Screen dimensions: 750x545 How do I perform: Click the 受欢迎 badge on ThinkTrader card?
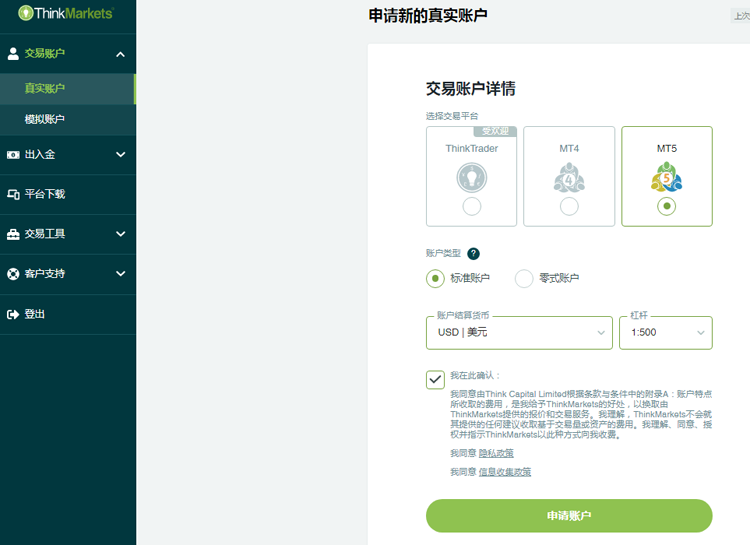click(x=495, y=131)
